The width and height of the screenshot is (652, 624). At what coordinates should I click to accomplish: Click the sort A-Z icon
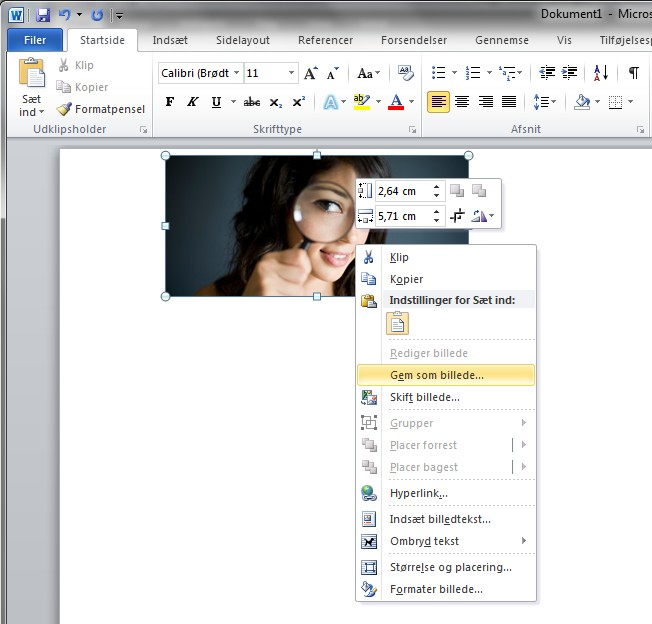point(601,73)
